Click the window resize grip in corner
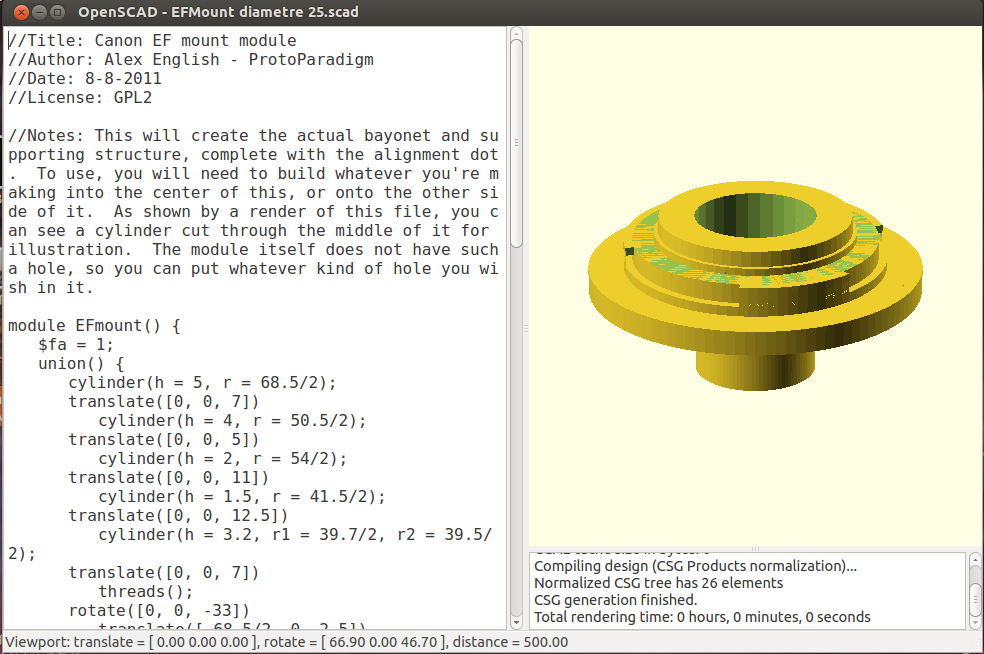Image resolution: width=984 pixels, height=654 pixels. 975,645
